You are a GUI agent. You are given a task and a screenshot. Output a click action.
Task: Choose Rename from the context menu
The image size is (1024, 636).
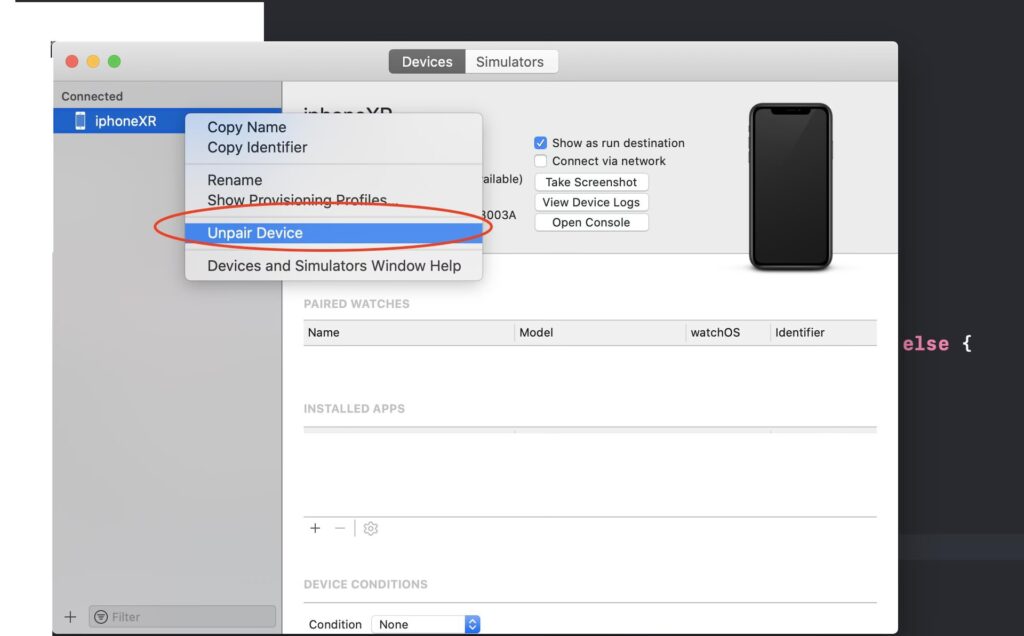coord(235,180)
